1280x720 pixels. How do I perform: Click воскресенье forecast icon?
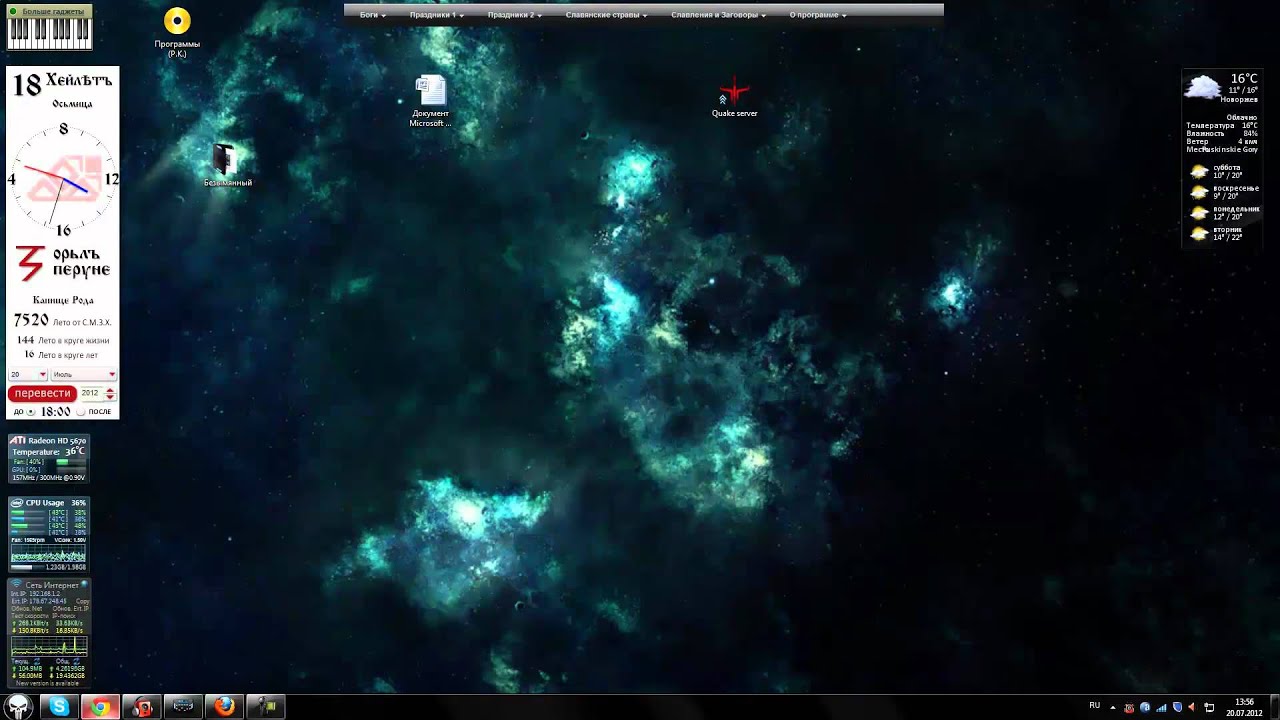point(1199,193)
